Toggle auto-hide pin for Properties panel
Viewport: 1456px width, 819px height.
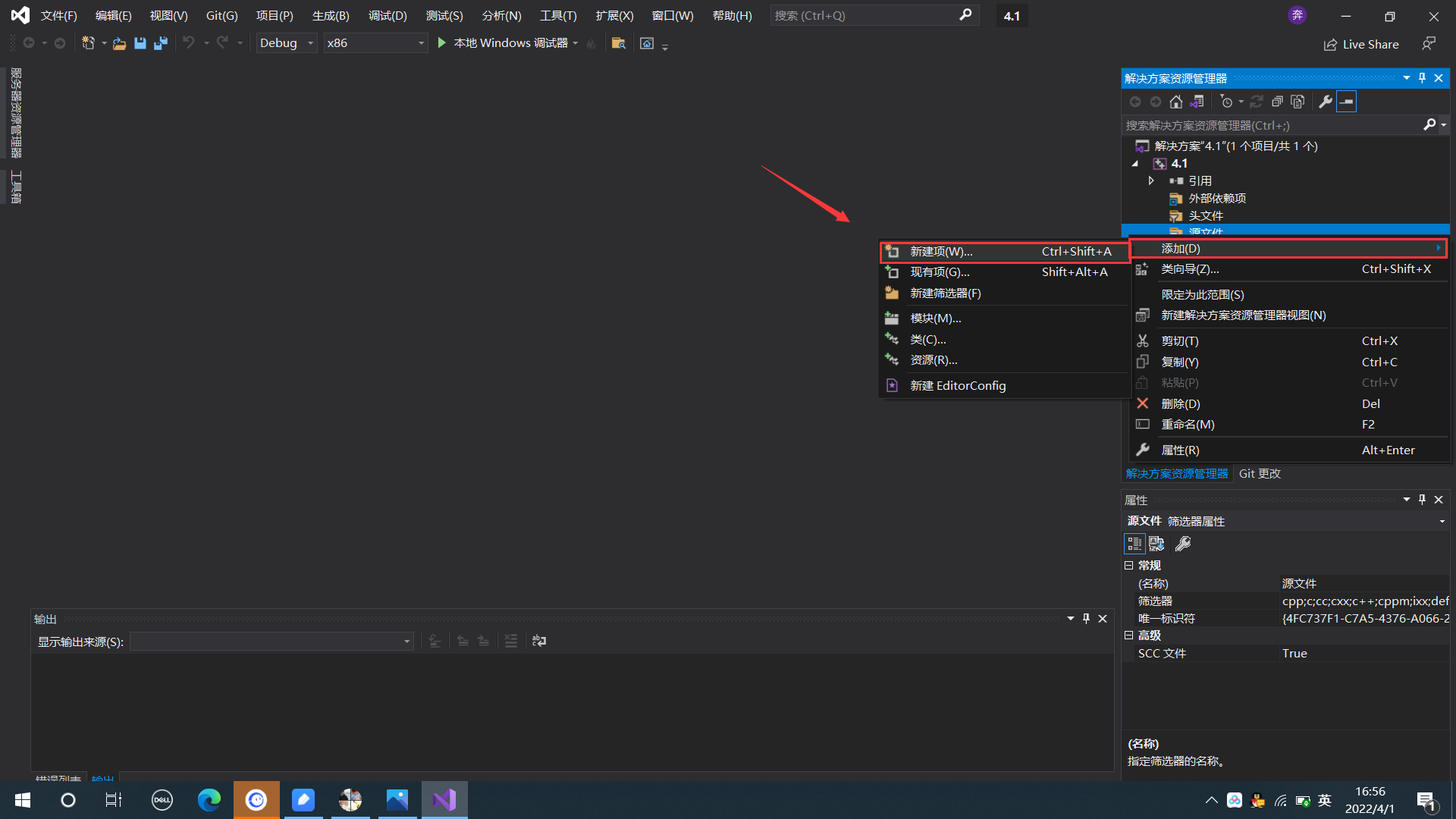click(1422, 499)
